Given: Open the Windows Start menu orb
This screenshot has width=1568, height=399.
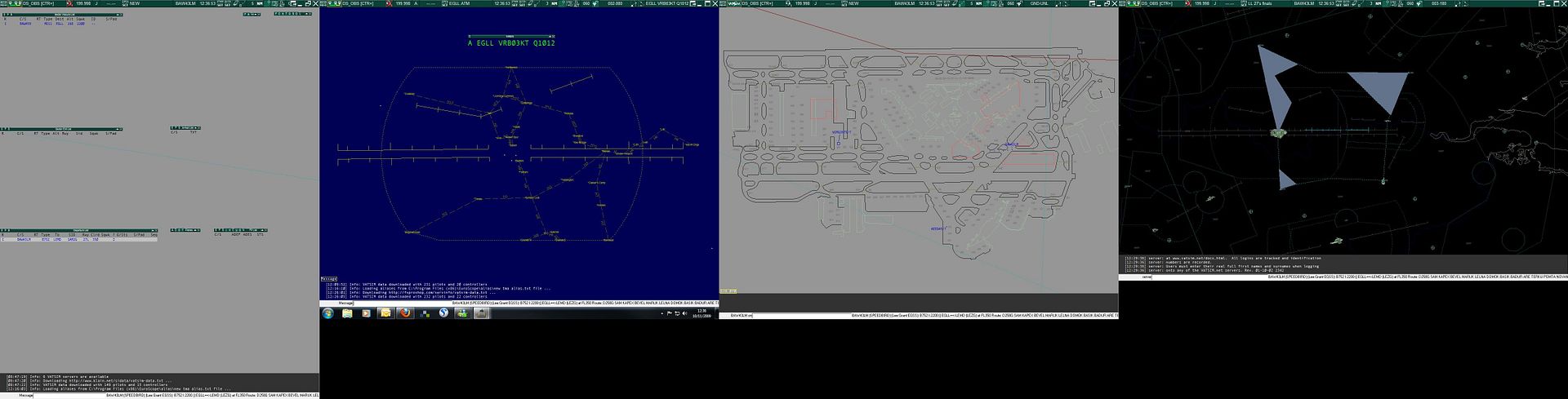Looking at the screenshot, I should coord(327,313).
